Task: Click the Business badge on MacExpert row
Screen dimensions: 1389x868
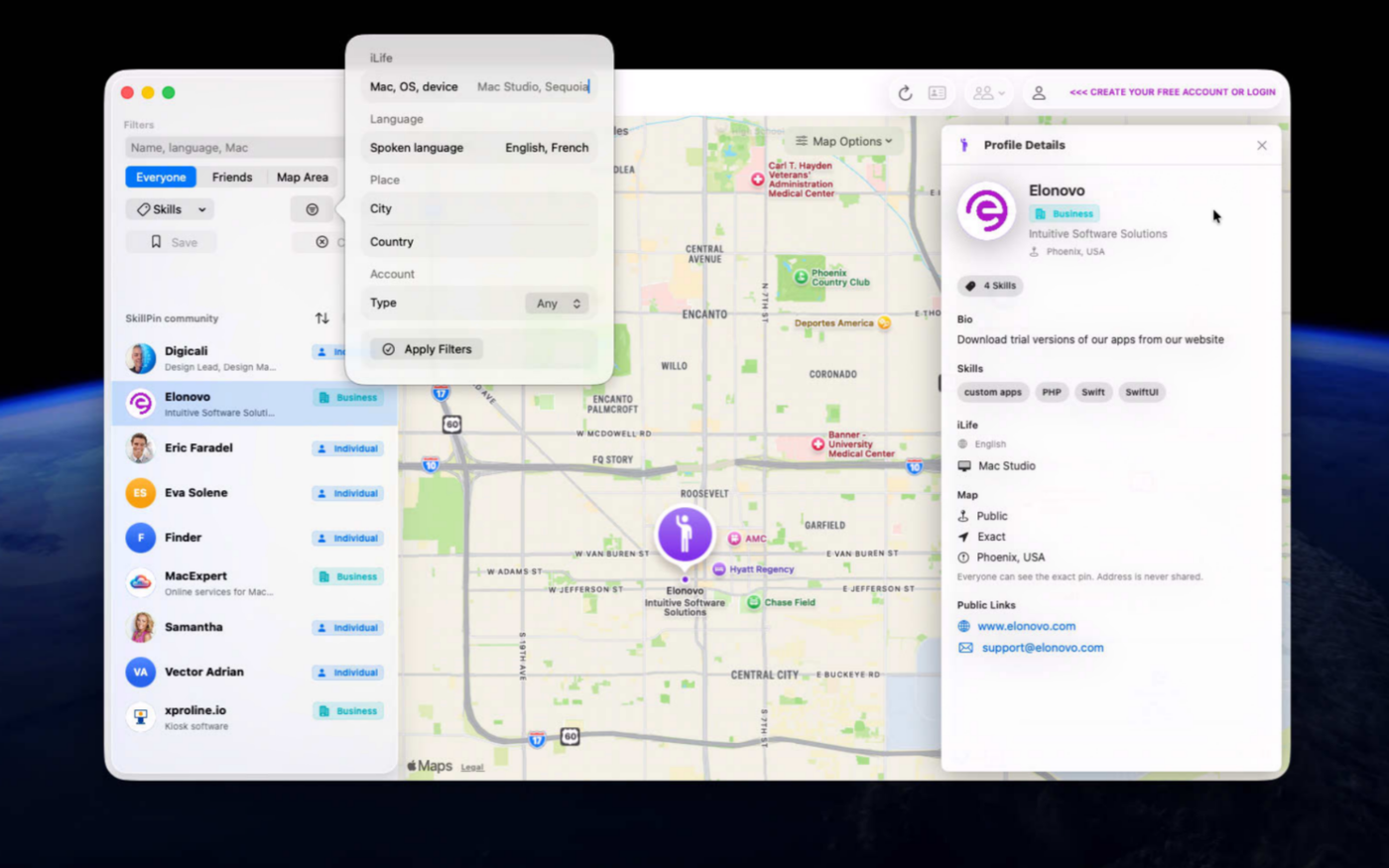Action: (348, 576)
